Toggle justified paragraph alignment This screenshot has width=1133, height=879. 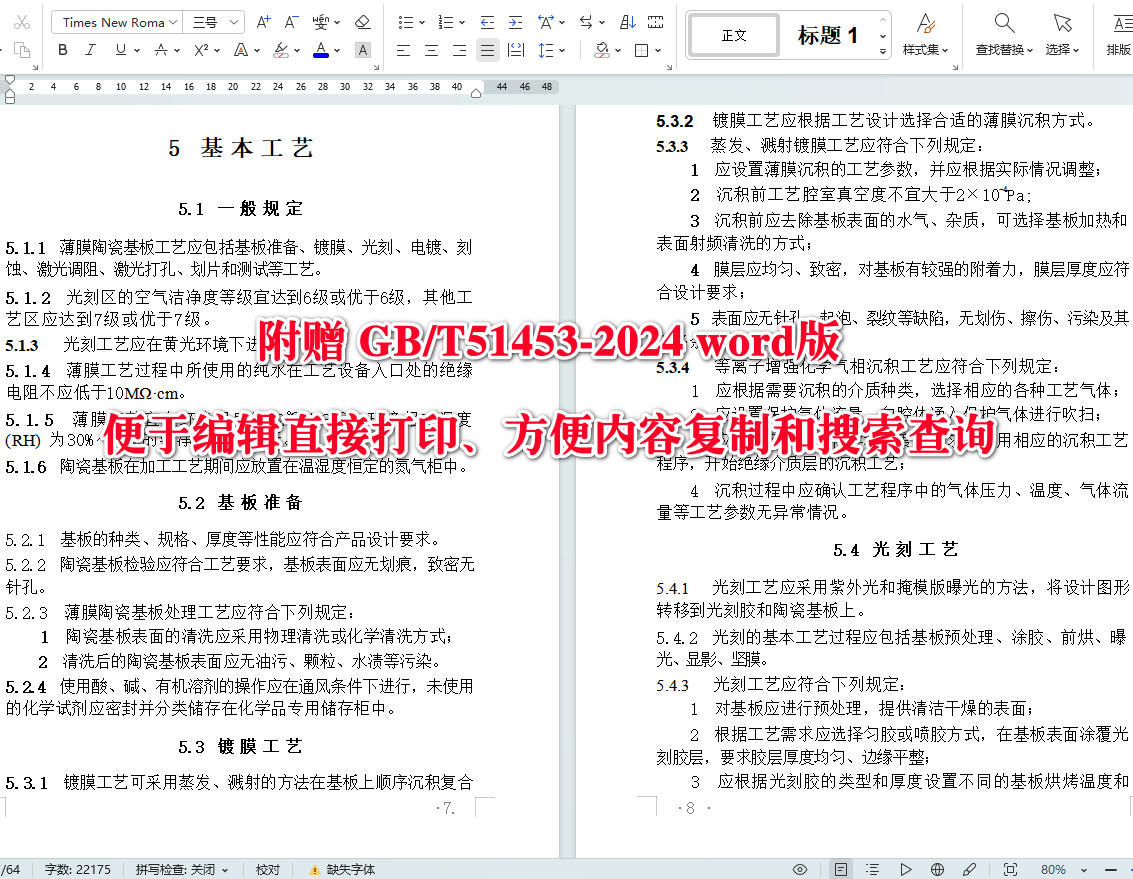(x=487, y=50)
